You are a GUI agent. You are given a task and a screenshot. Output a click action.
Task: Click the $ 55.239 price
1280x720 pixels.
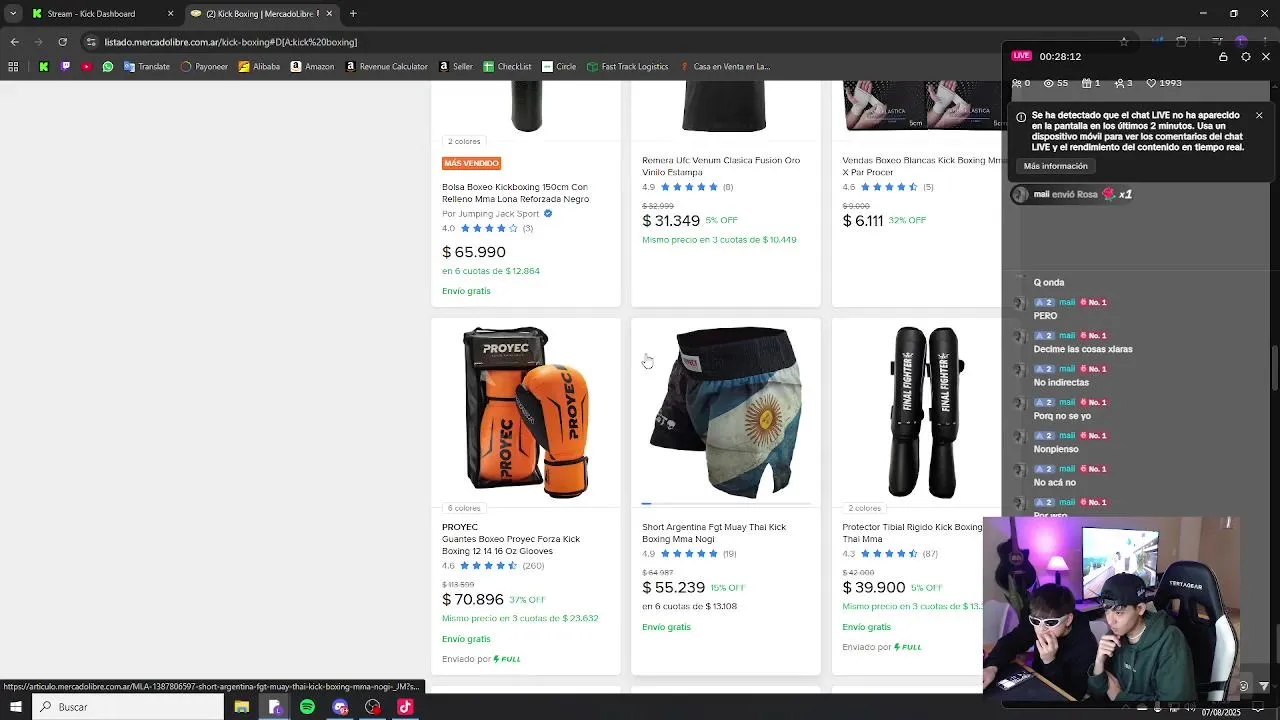point(674,587)
